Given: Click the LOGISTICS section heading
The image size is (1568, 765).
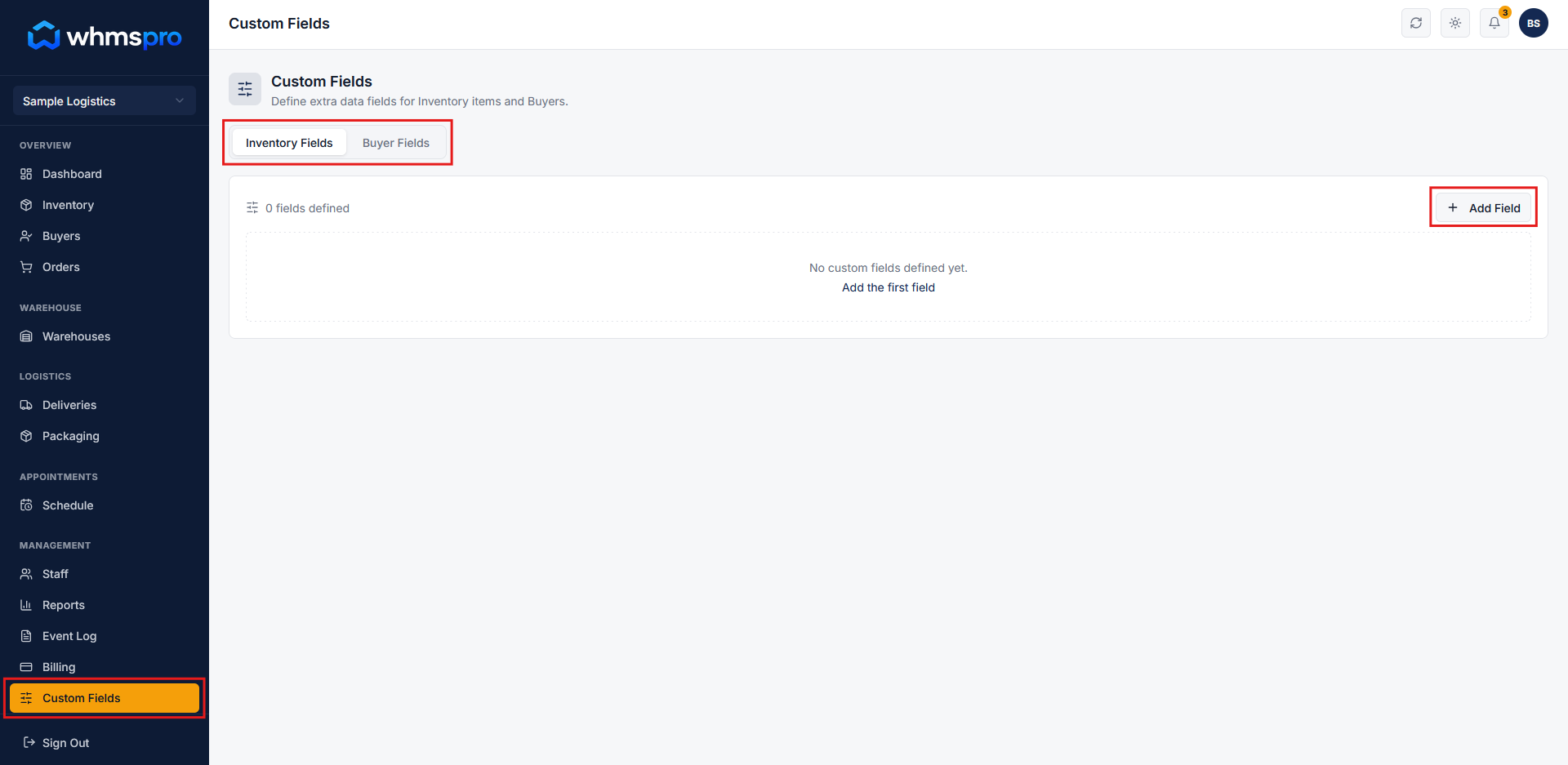Looking at the screenshot, I should click(46, 376).
